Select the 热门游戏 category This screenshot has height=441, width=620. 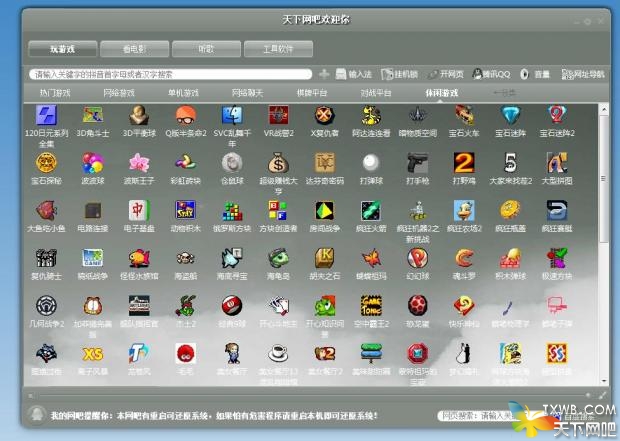click(55, 93)
